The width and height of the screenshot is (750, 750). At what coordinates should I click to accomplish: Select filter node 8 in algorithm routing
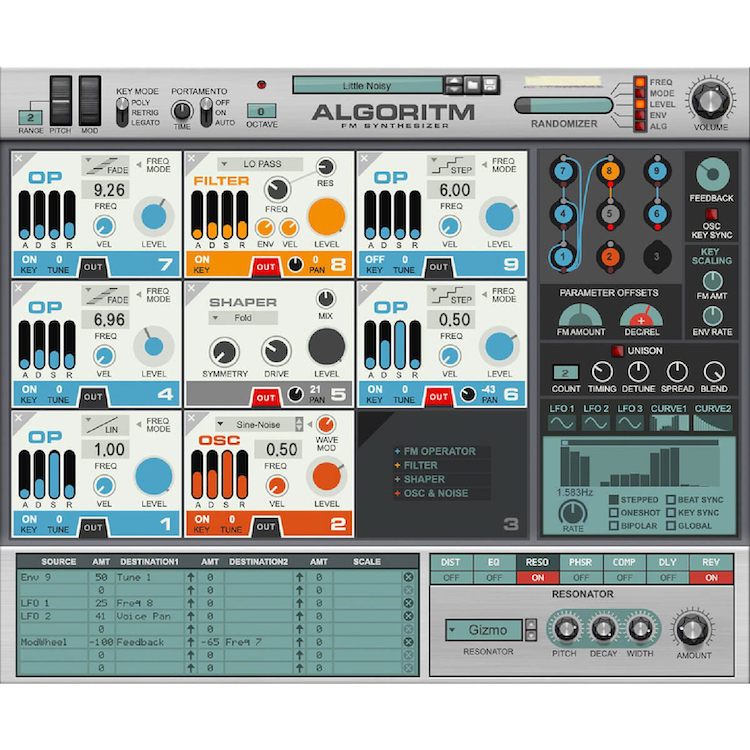[609, 171]
